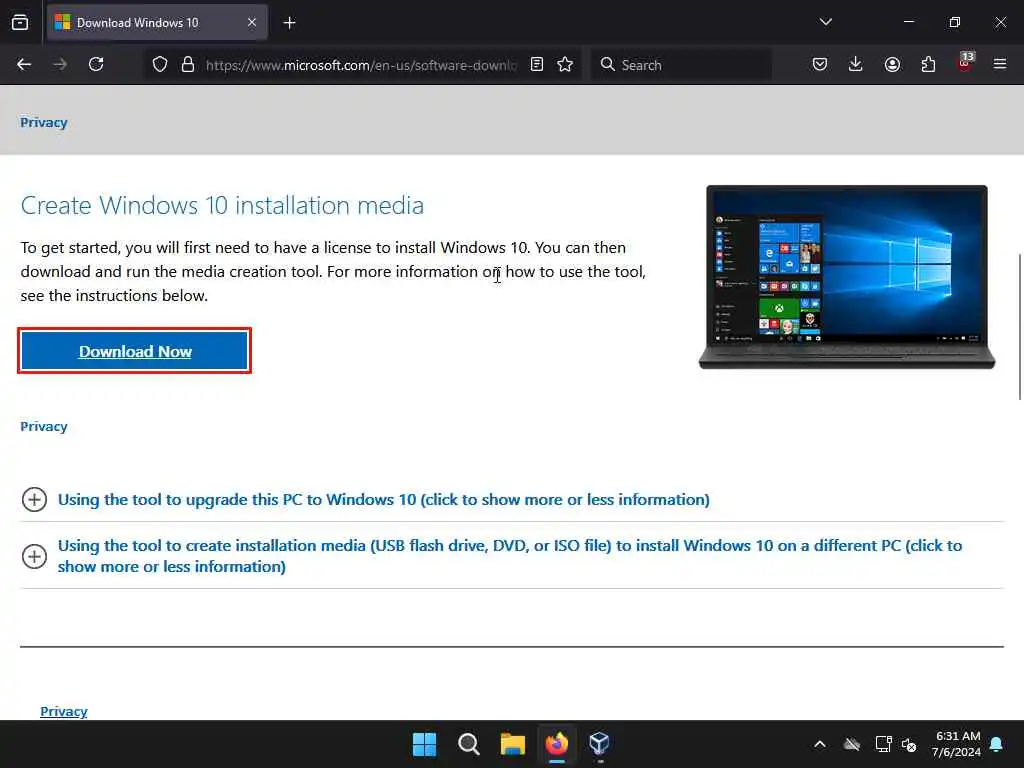This screenshot has height=768, width=1024.
Task: Select the Download Windows 10 tab
Action: (157, 23)
